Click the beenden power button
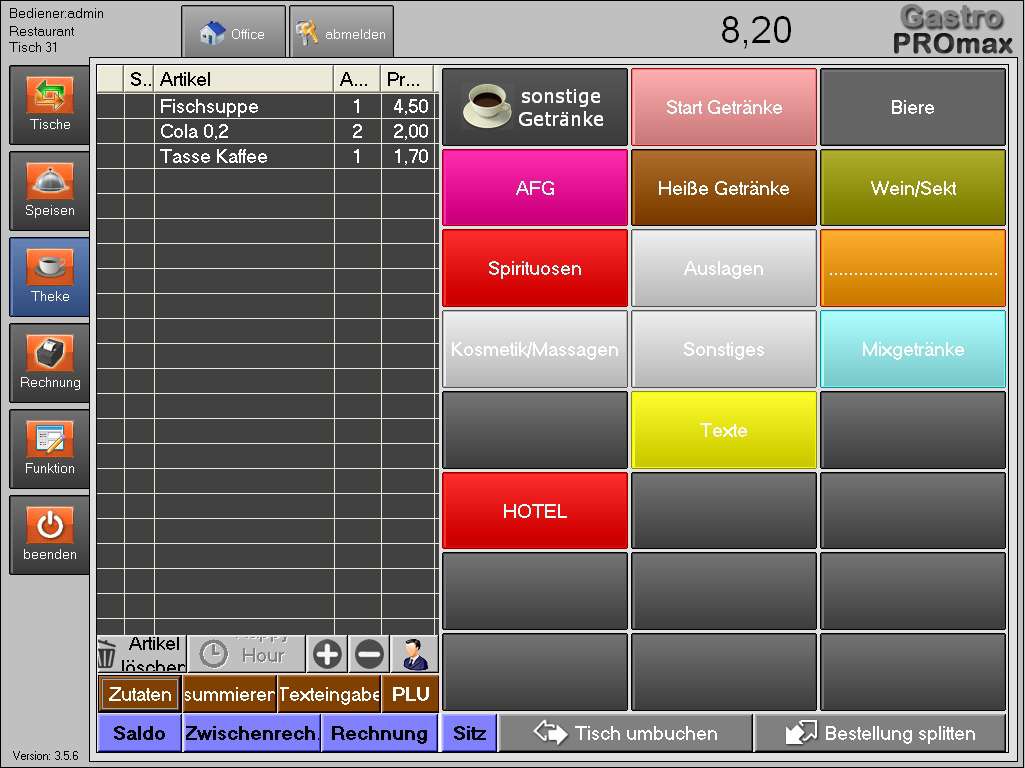The height and width of the screenshot is (768, 1025). tap(50, 535)
